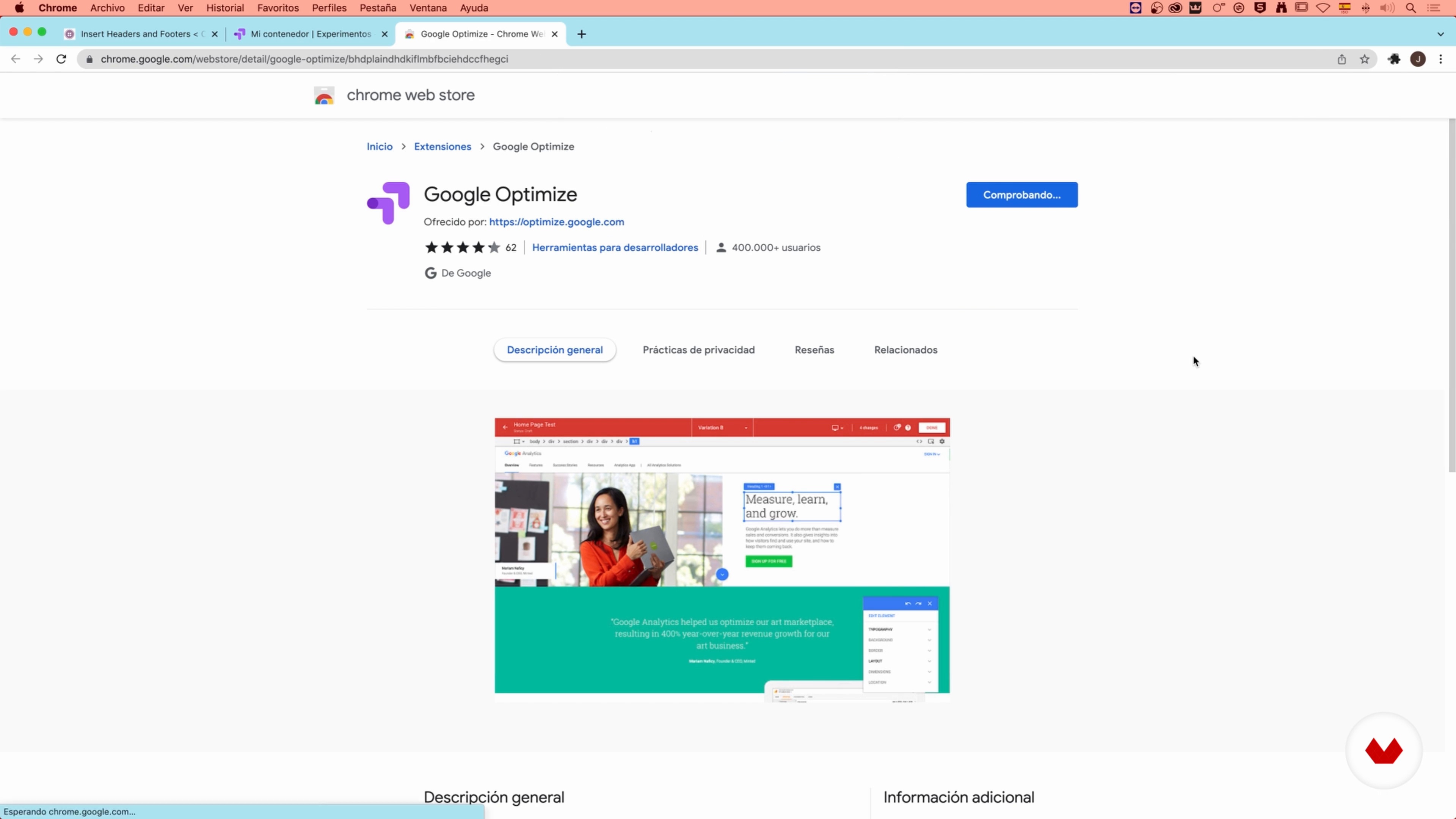Image resolution: width=1456 pixels, height=819 pixels.
Task: Click the '400.000+ usuarios' text
Action: click(775, 248)
